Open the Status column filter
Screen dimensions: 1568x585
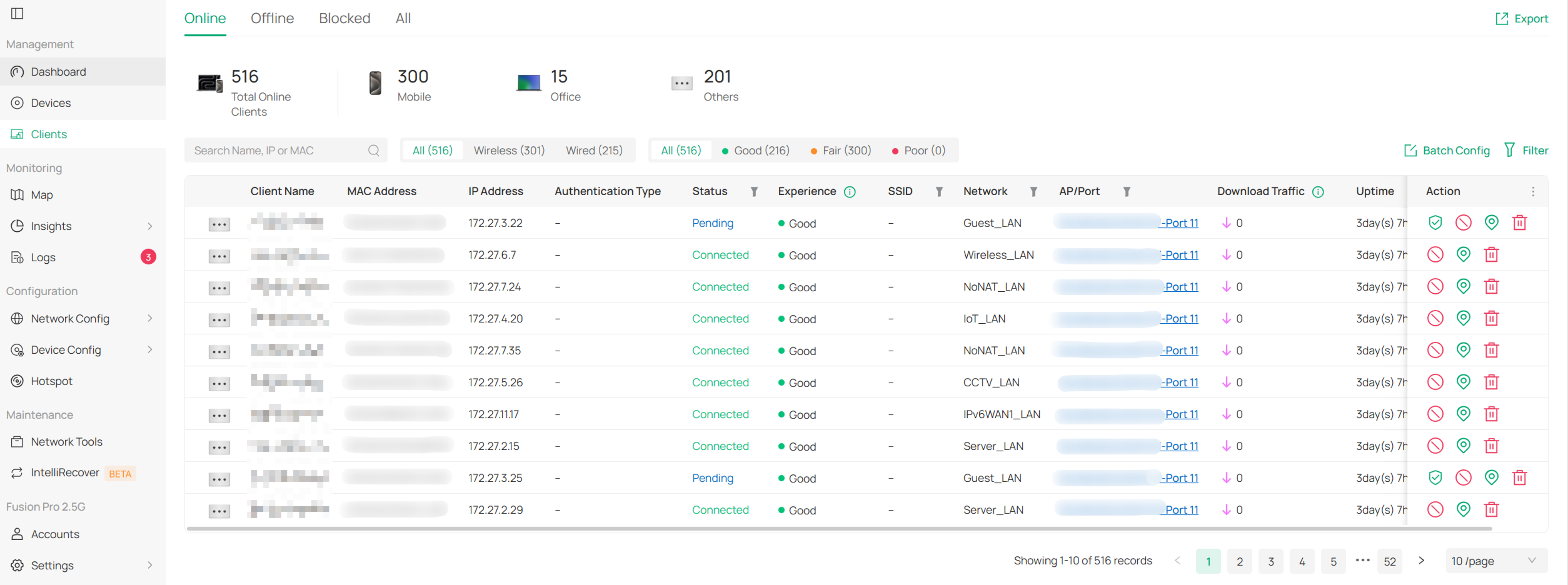754,192
